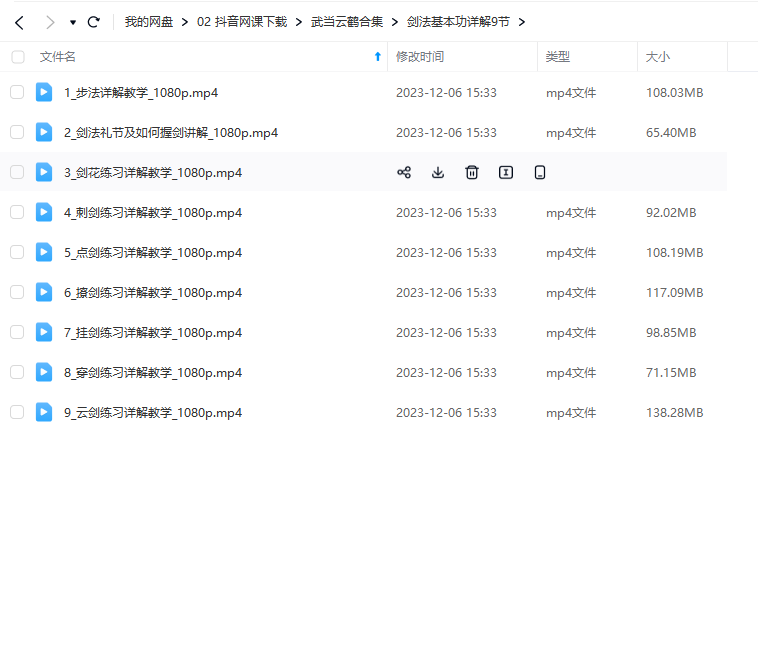Click the blue sort direction arrow

click(x=378, y=57)
